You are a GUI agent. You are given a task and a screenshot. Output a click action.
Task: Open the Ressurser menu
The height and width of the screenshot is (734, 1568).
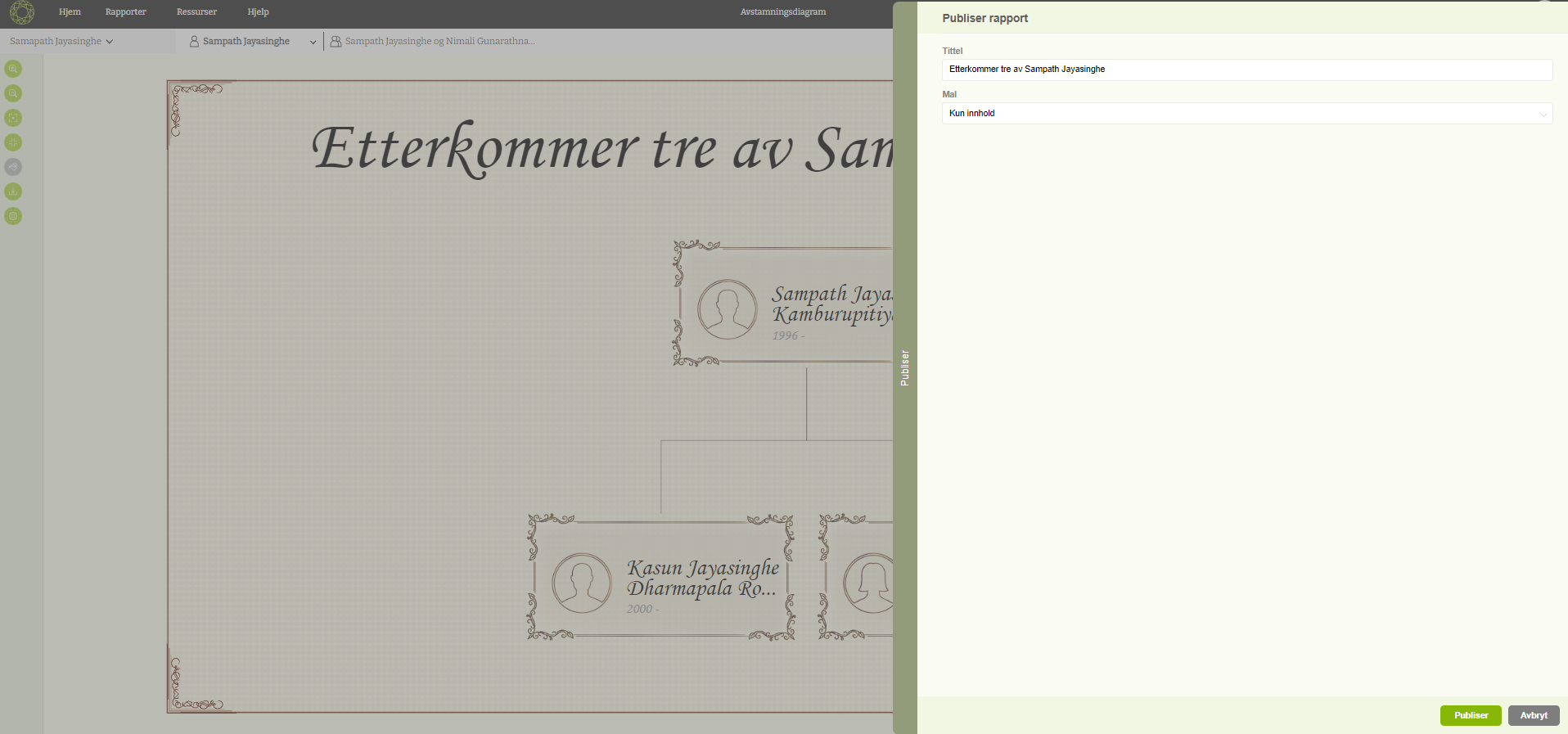point(196,12)
